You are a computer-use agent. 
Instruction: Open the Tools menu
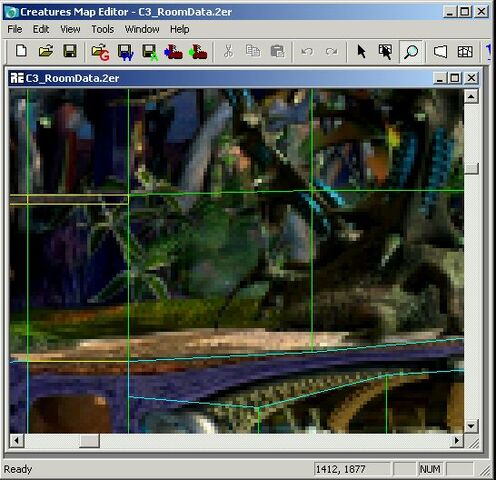coord(103,29)
